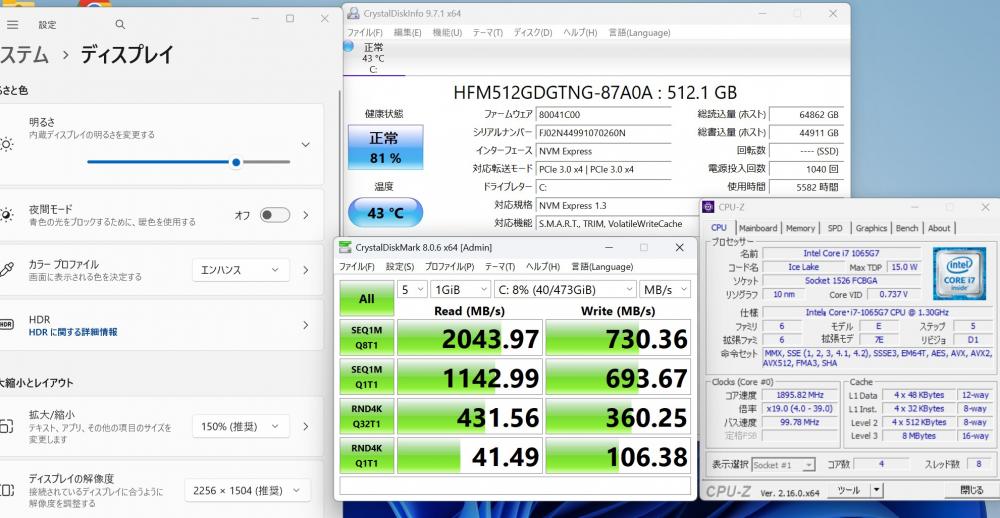Open the color profile エンハンス dropdown

point(240,270)
